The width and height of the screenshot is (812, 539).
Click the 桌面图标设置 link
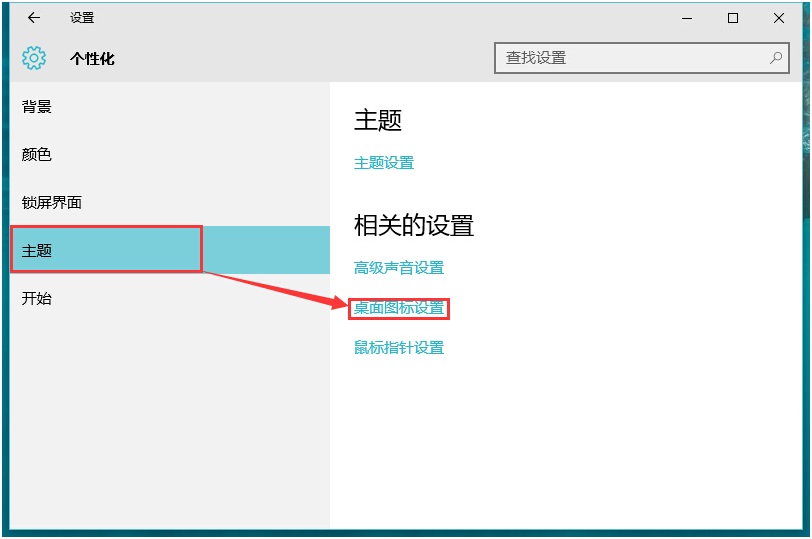point(399,308)
